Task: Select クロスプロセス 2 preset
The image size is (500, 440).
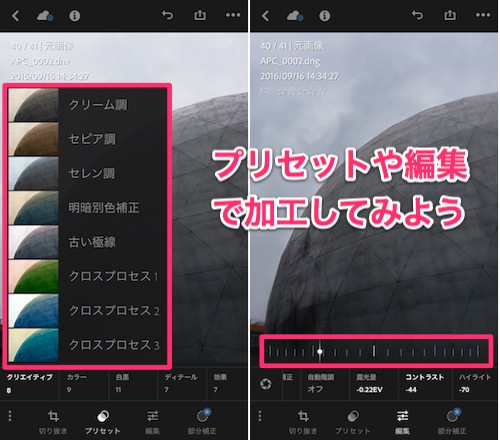Action: (87, 311)
